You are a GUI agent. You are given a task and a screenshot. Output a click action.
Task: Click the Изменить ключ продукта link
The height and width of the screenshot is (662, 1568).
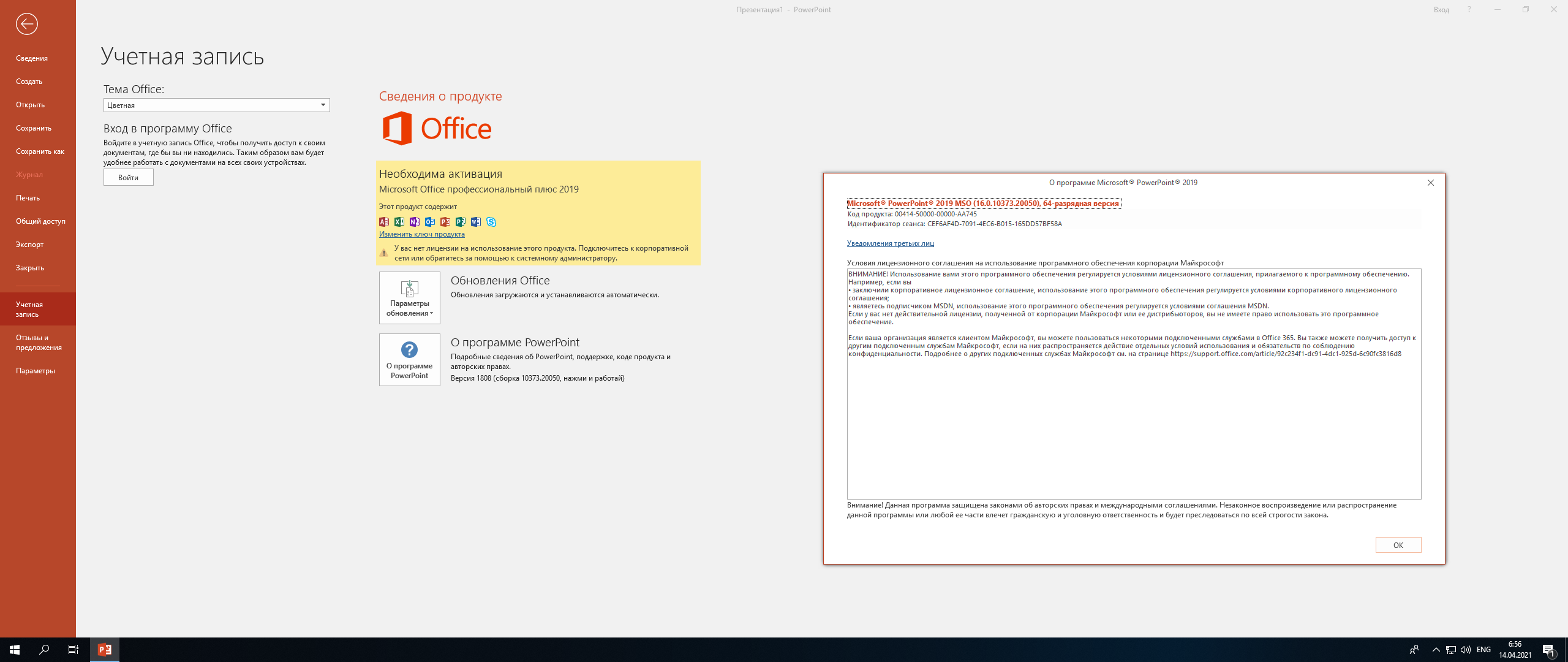click(x=422, y=234)
